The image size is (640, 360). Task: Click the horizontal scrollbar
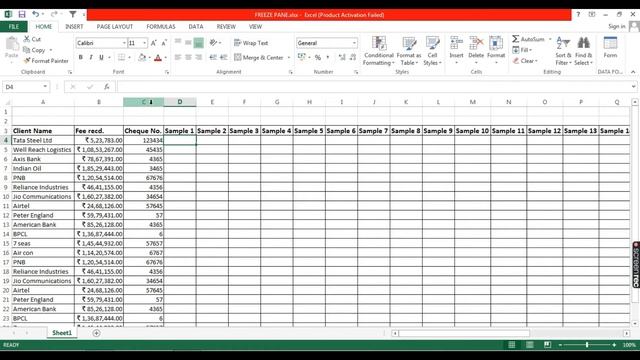click(x=464, y=333)
